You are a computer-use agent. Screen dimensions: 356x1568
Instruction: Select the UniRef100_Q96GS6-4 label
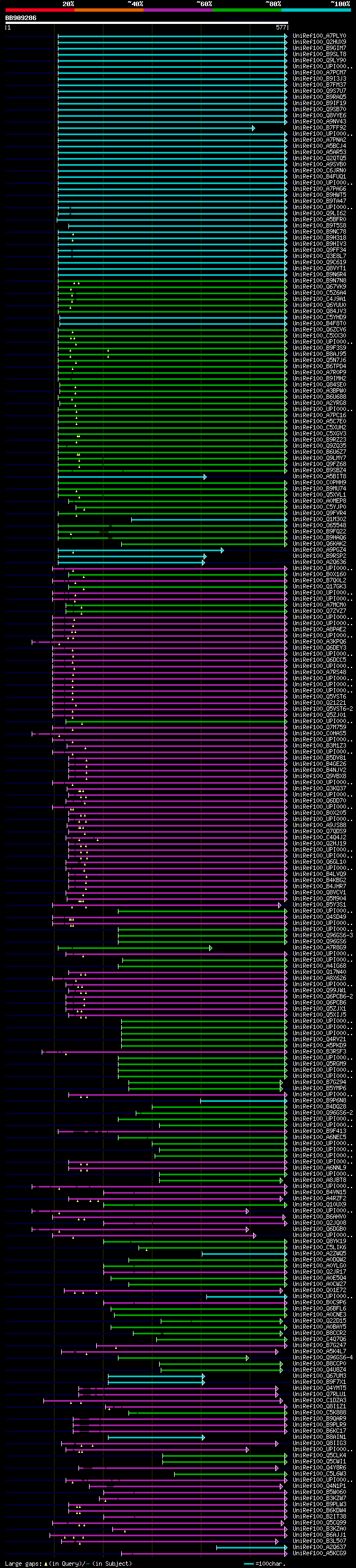click(323, 1357)
